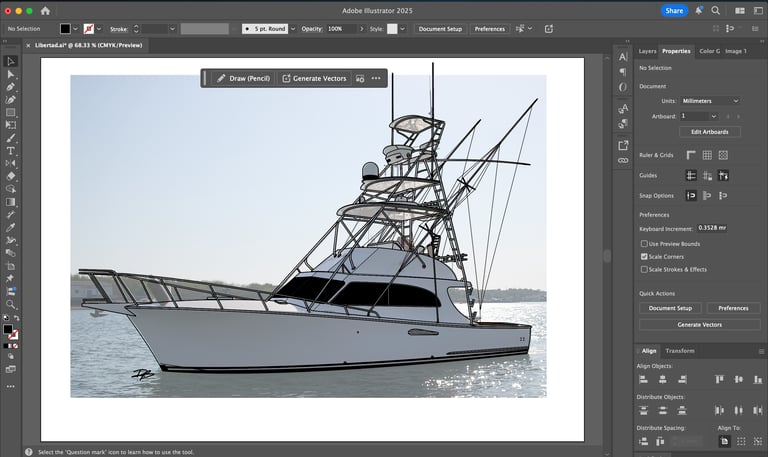This screenshot has width=768, height=457.
Task: Toggle Show Grid icon
Action: pos(707,155)
